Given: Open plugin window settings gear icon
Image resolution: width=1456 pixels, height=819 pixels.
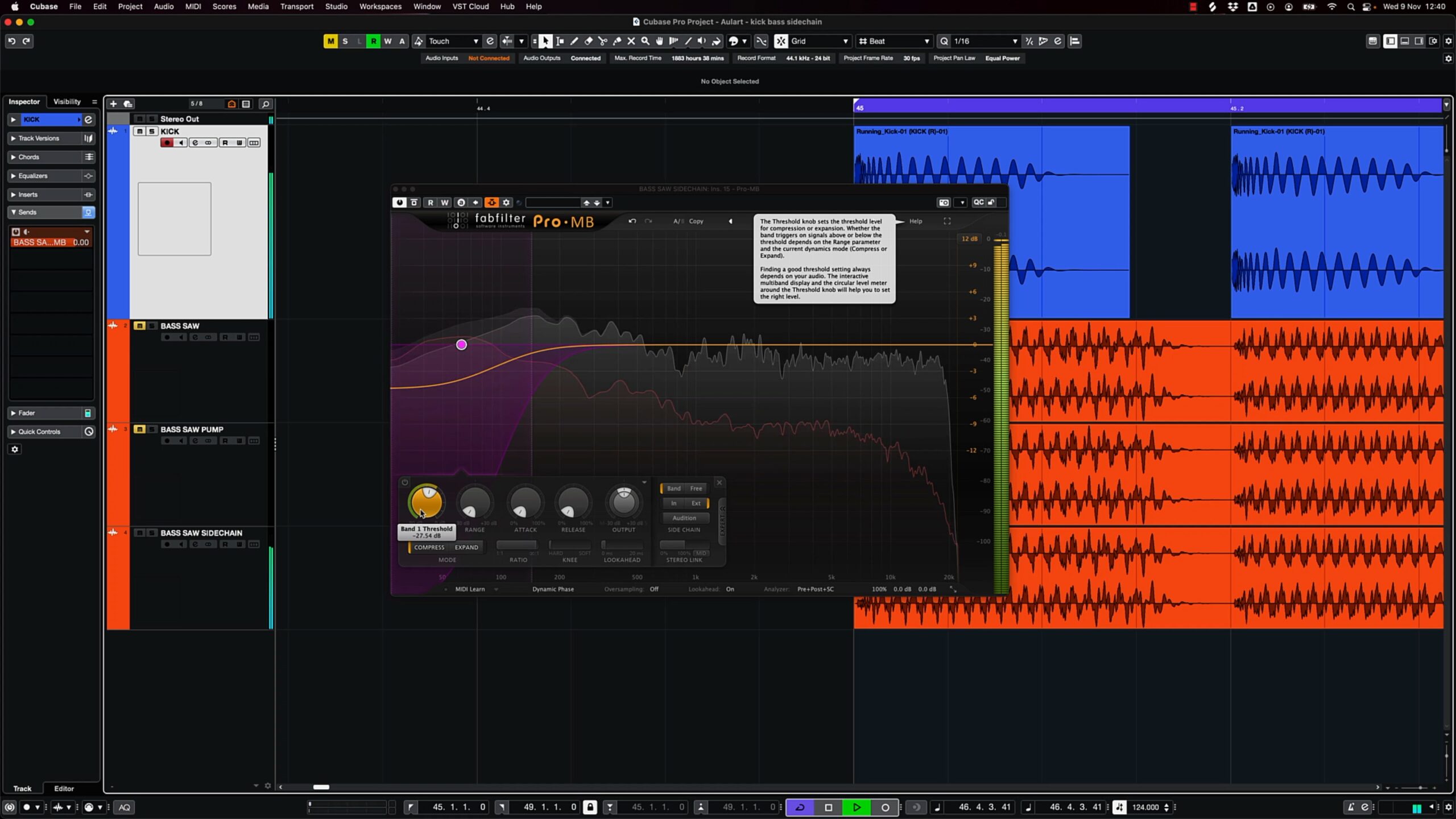Looking at the screenshot, I should 506,202.
